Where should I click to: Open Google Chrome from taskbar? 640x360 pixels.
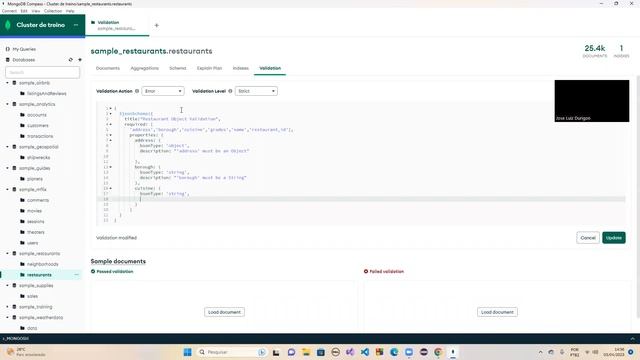pos(438,352)
